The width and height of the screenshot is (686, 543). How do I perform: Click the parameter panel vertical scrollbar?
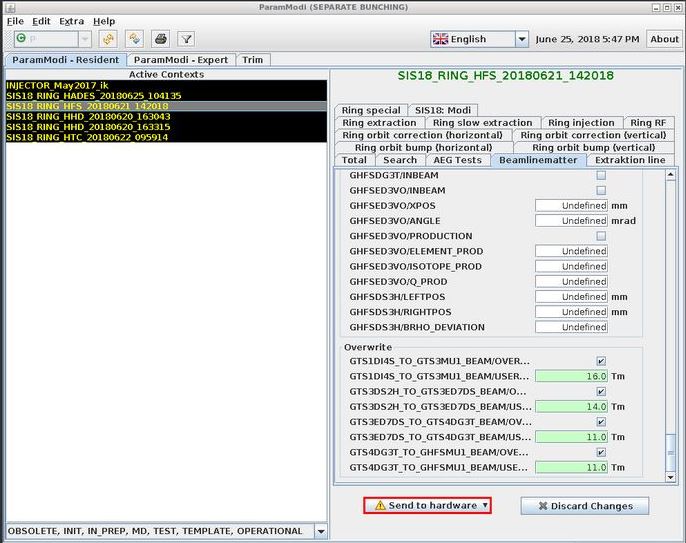click(670, 300)
